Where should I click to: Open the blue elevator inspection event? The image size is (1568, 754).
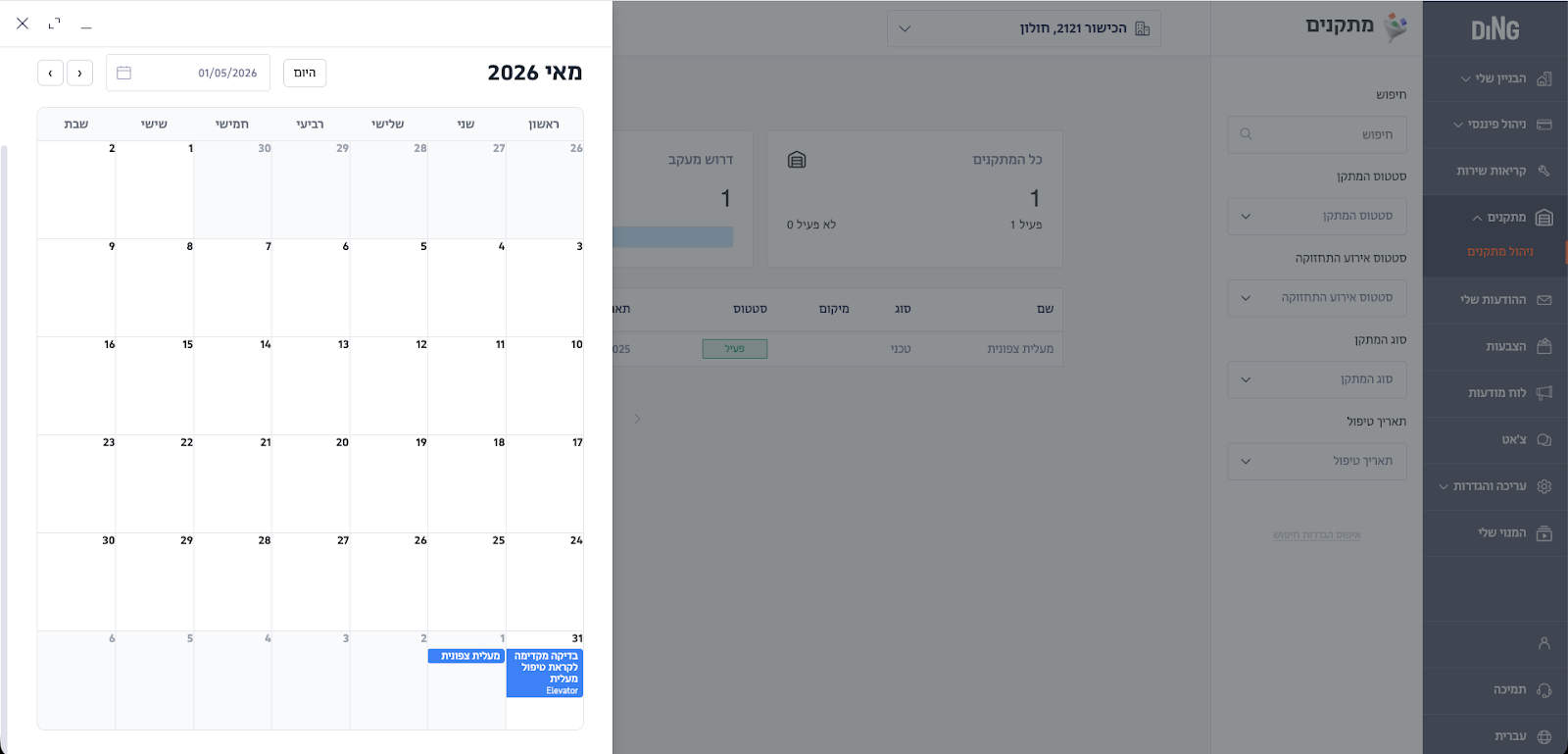click(545, 673)
